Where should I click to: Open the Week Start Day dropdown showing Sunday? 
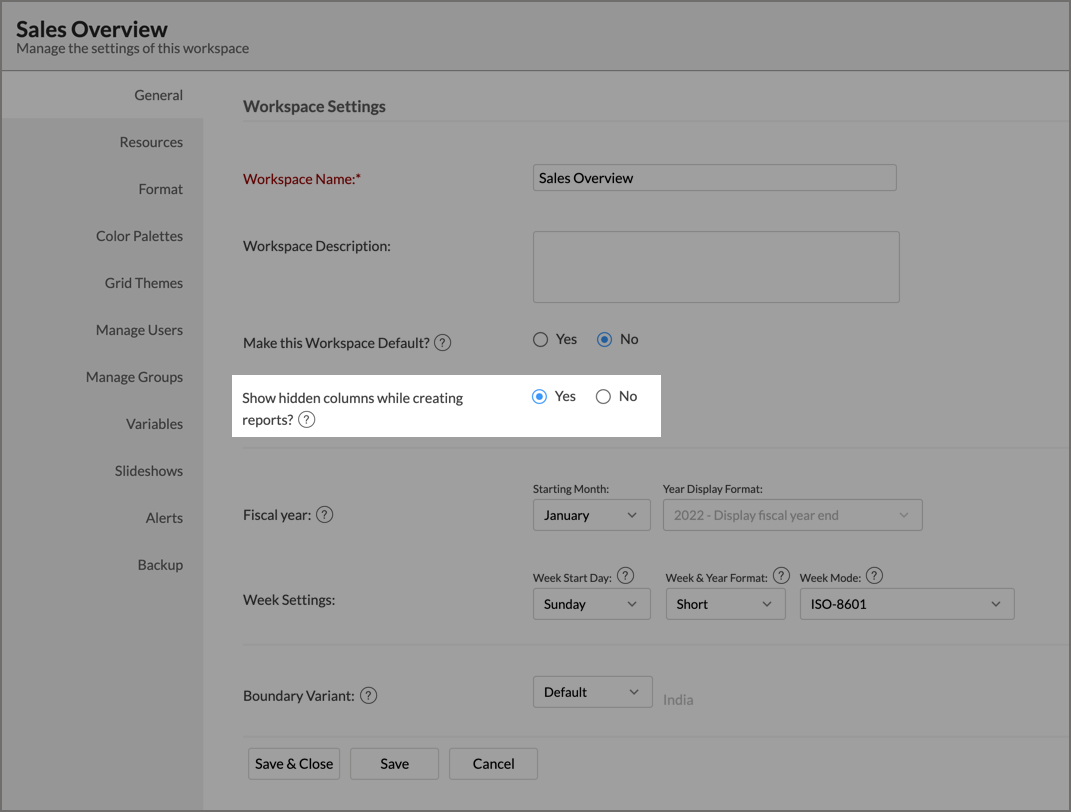click(591, 604)
